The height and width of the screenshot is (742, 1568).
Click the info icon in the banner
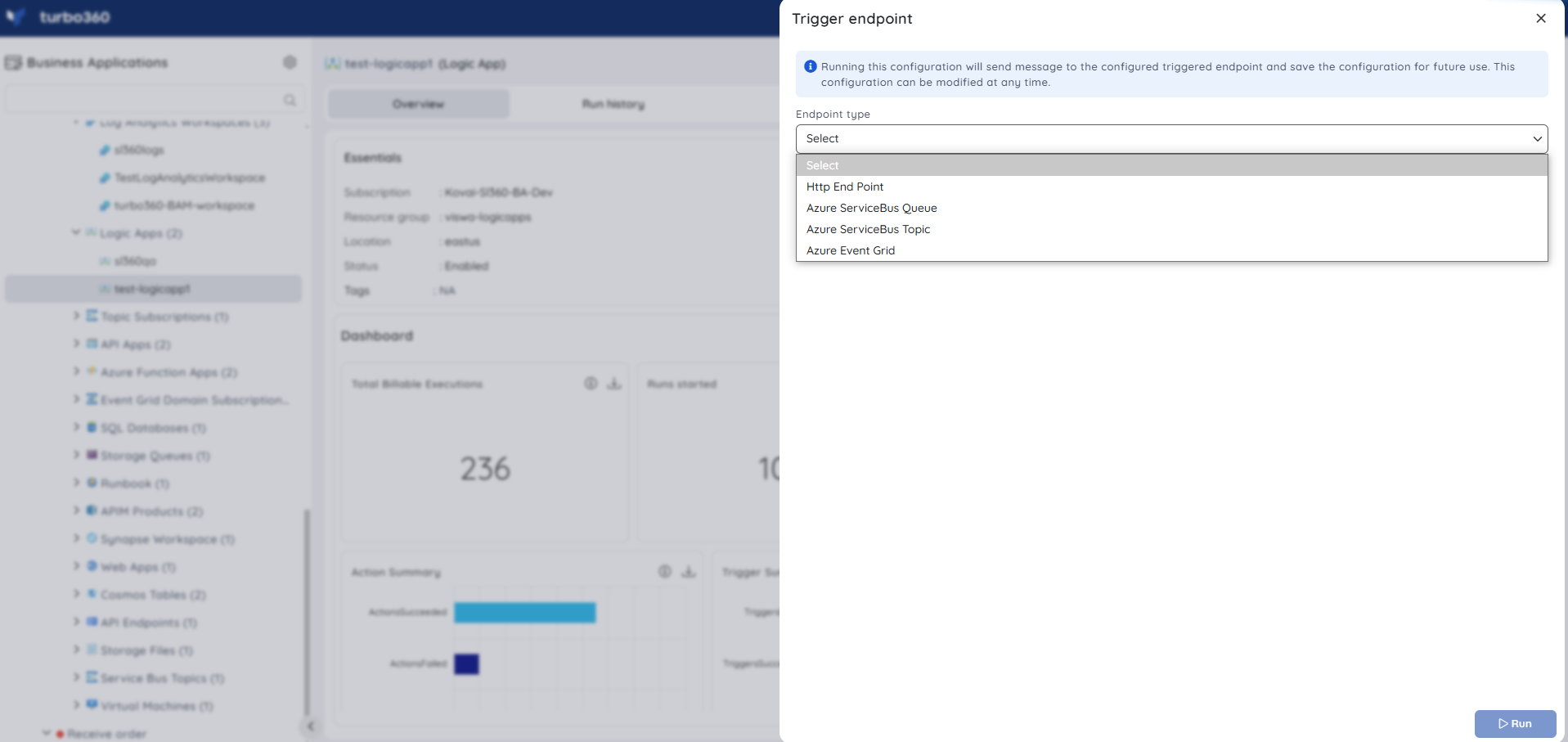tap(811, 66)
